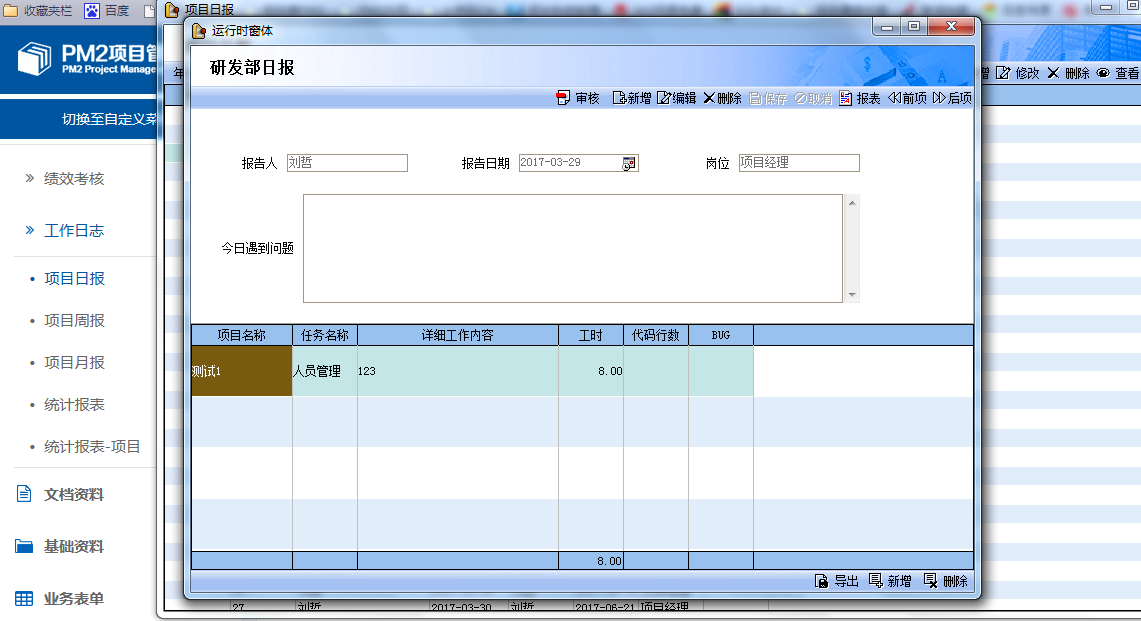
Task: Collapse the 工作日志 sidebar section
Action: [x=74, y=231]
